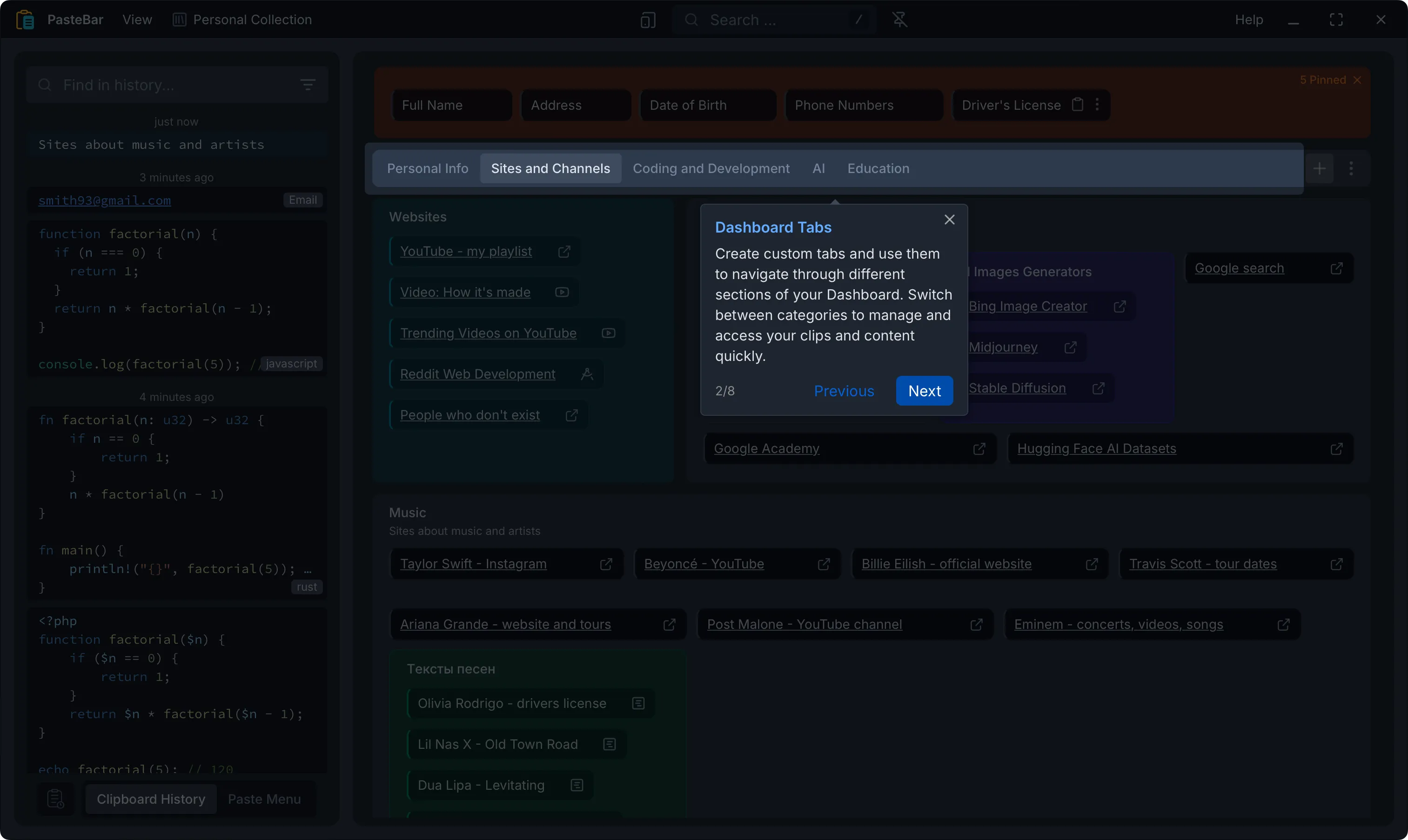Close the Dashboard Tabs tooltip
The height and width of the screenshot is (840, 1408).
click(x=949, y=220)
